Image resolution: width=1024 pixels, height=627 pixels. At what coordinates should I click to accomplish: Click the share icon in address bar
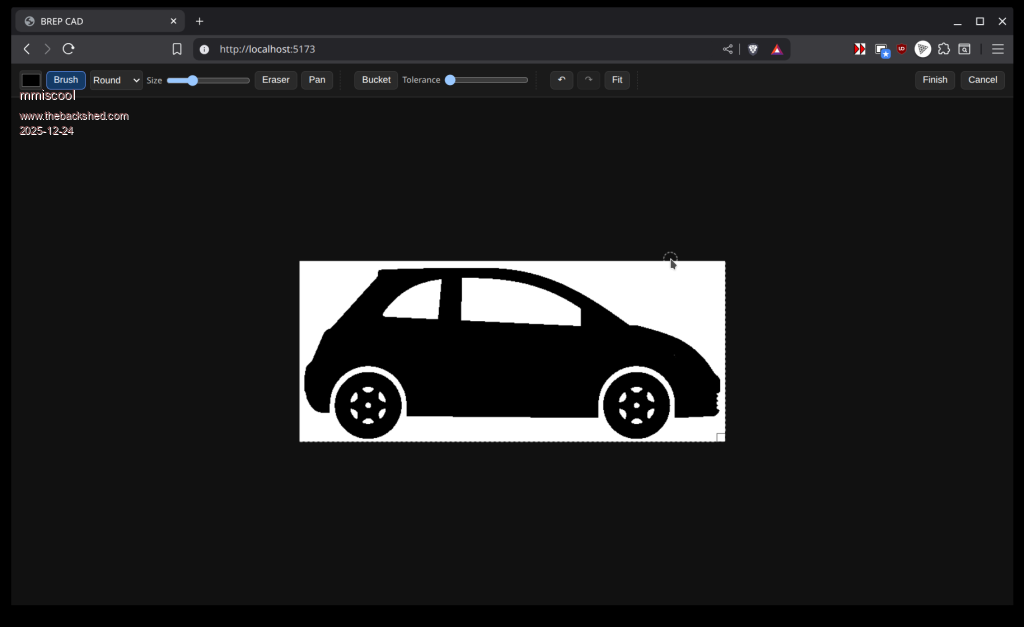tap(728, 49)
